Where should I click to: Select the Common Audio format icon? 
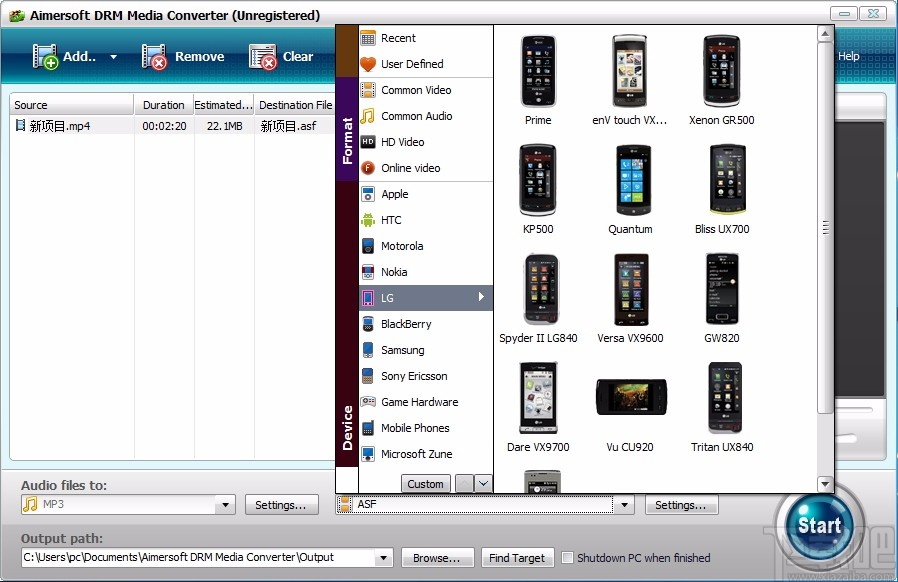370,116
